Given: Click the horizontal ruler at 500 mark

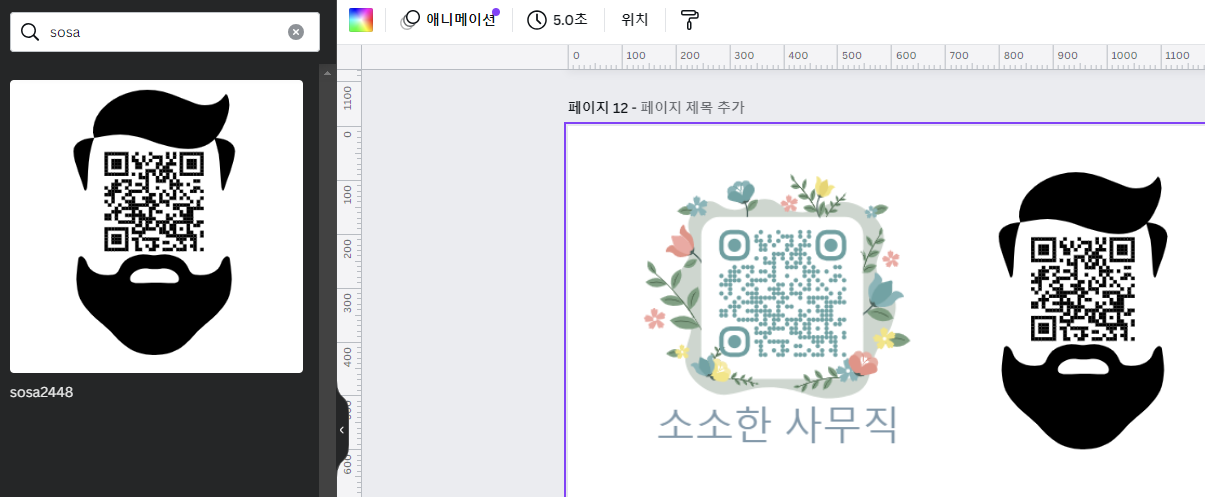Looking at the screenshot, I should click(x=851, y=56).
